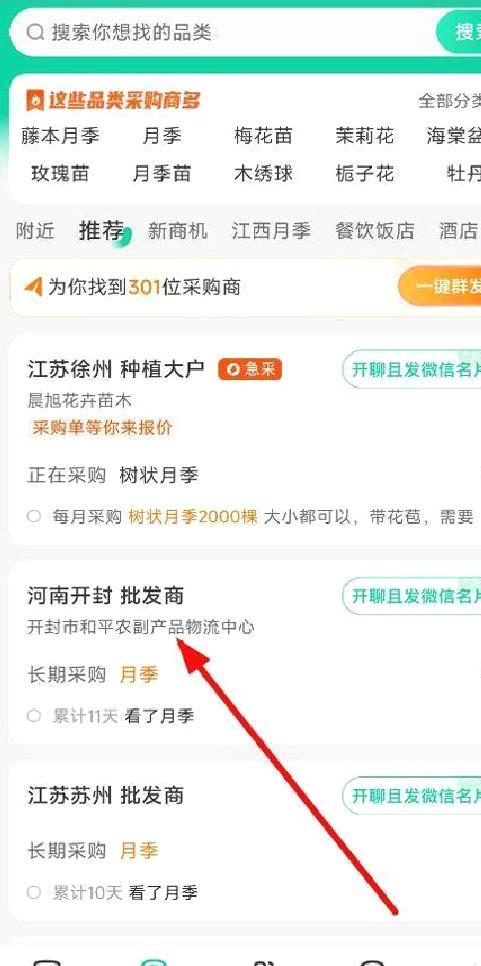
Task: Tap 开聊且发微信名片 for 河南开封 buyer
Action: click(411, 596)
